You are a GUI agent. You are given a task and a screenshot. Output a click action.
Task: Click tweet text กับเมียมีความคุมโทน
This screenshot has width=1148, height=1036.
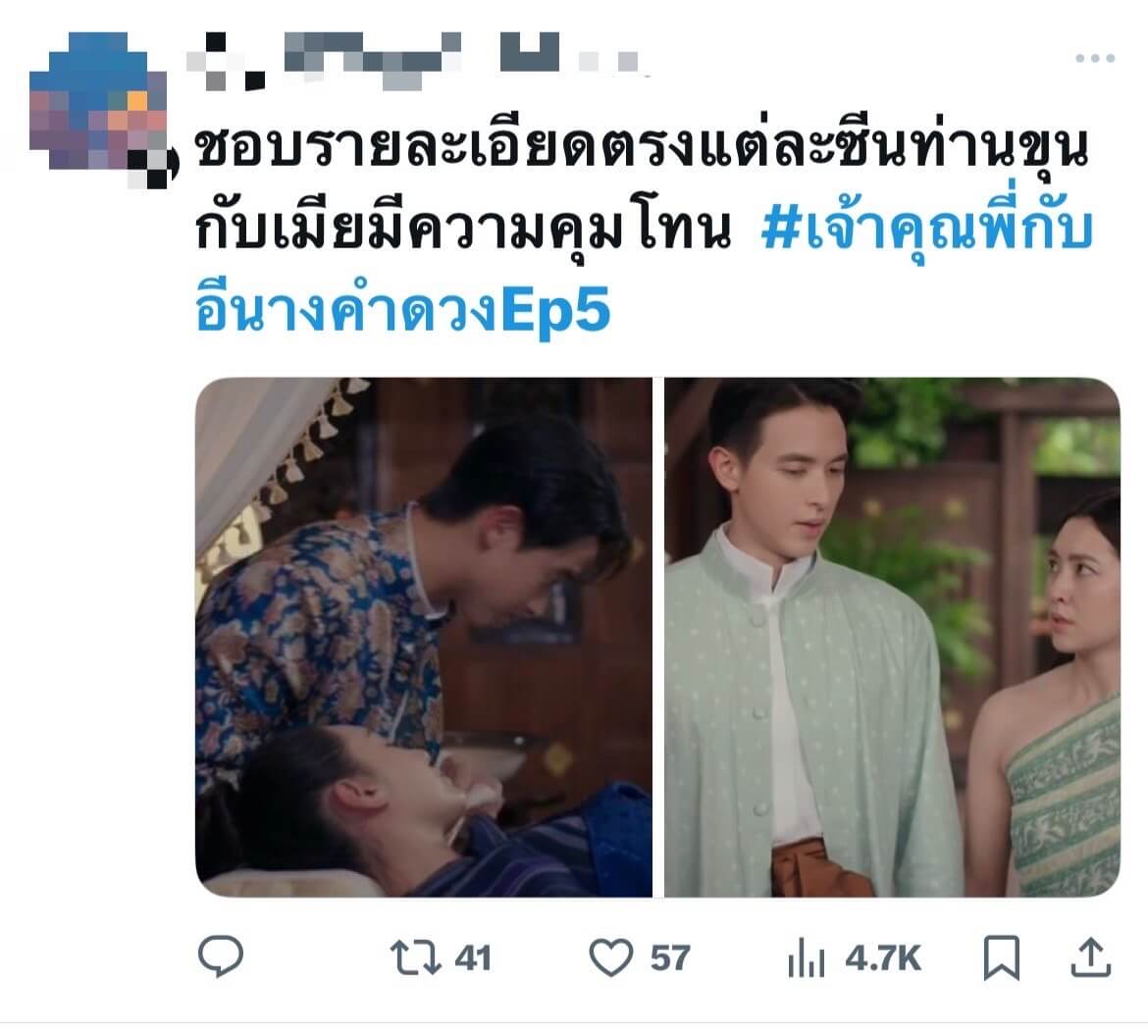click(x=463, y=228)
